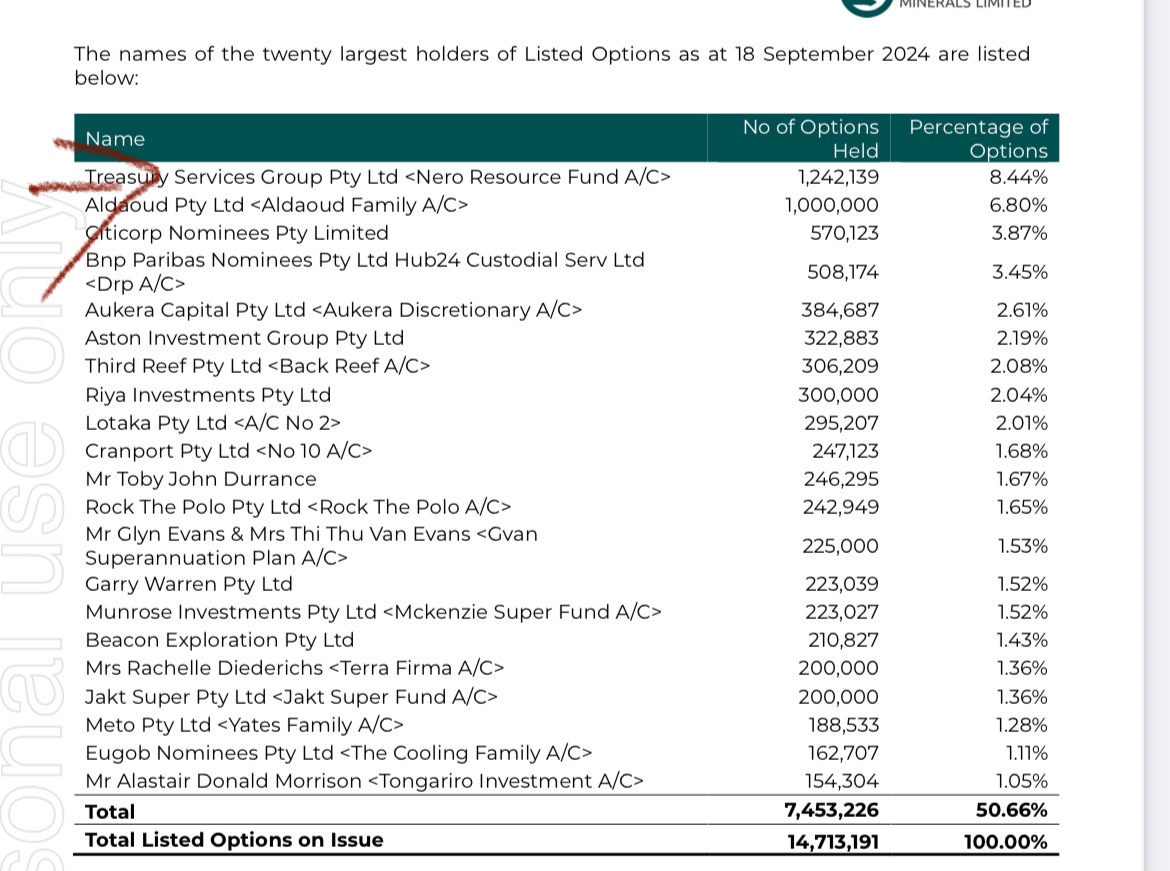Image resolution: width=1170 pixels, height=871 pixels.
Task: Select the percentage 2.04%
Action: click(1019, 395)
